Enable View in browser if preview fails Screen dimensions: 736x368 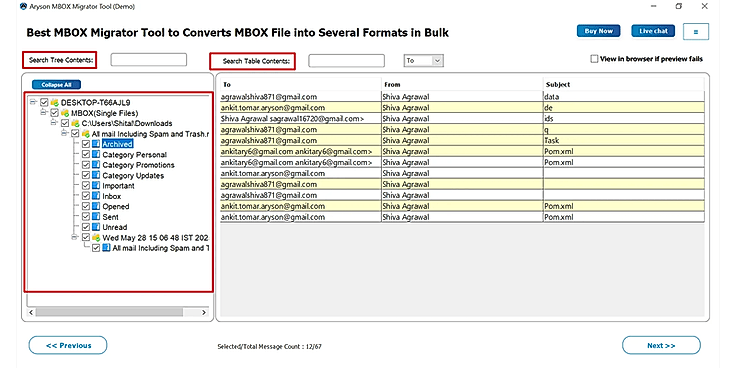[x=594, y=59]
